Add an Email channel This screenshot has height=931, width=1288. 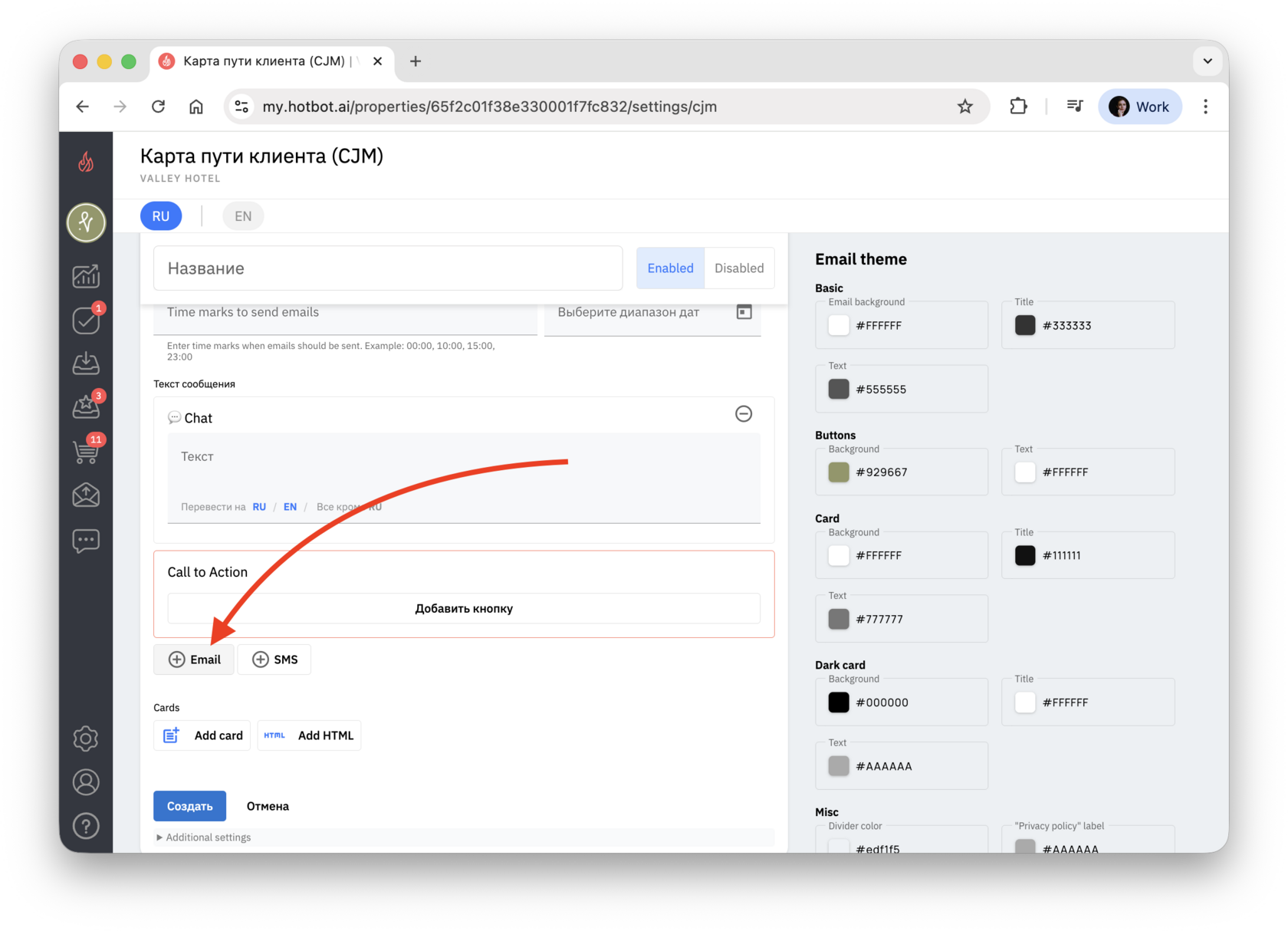pos(194,660)
